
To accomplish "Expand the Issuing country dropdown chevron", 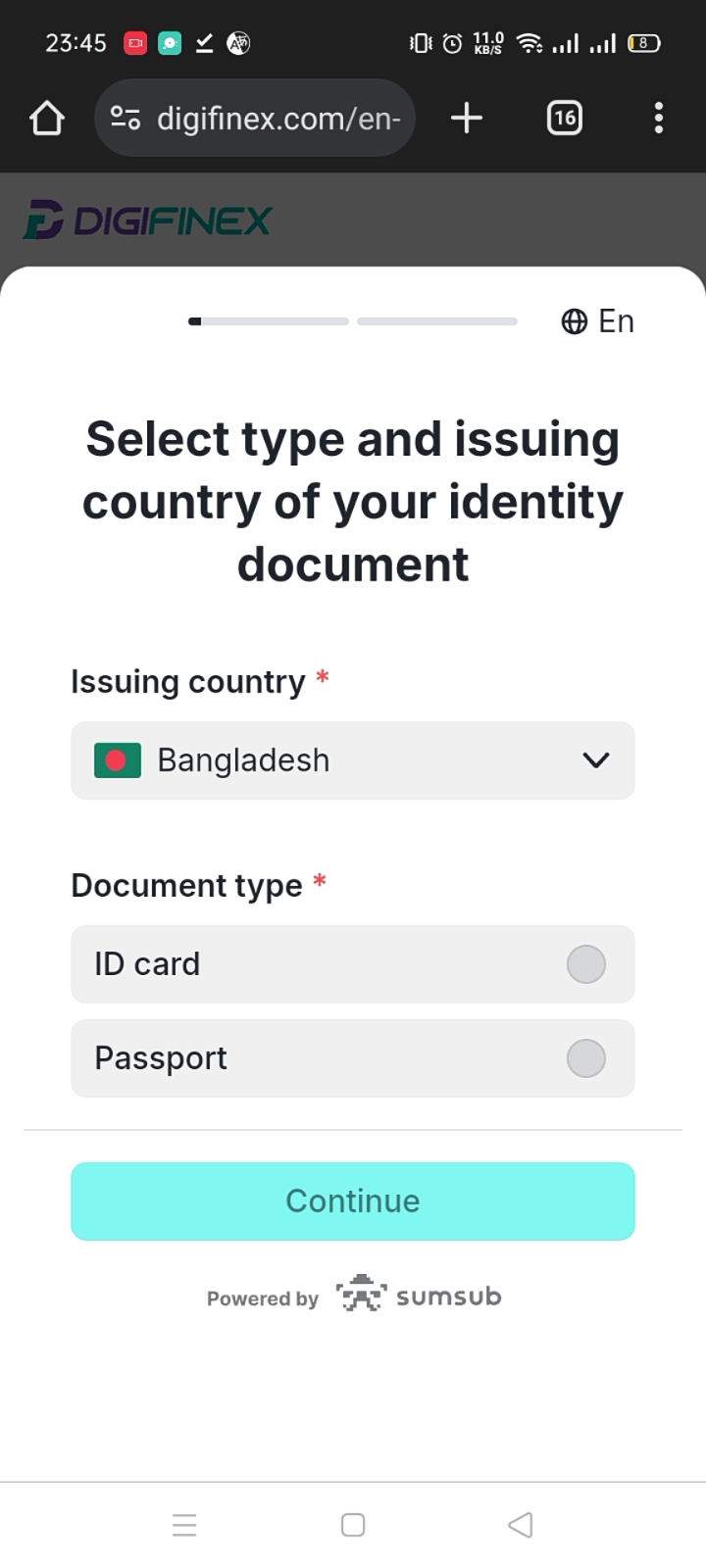I will (595, 760).
